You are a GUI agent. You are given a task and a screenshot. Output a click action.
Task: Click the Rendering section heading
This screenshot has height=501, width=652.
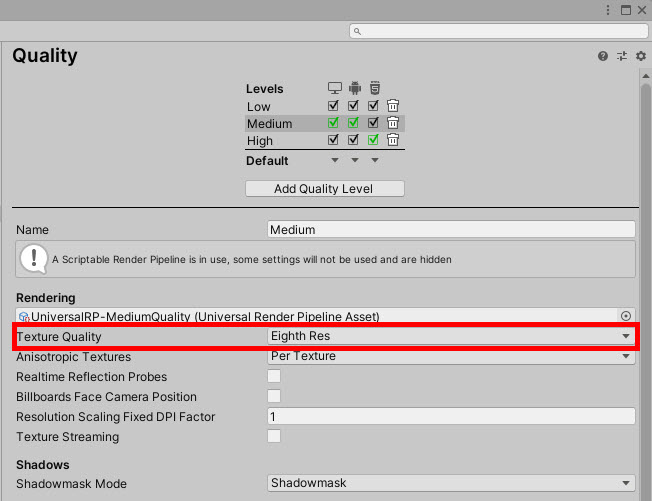click(46, 298)
